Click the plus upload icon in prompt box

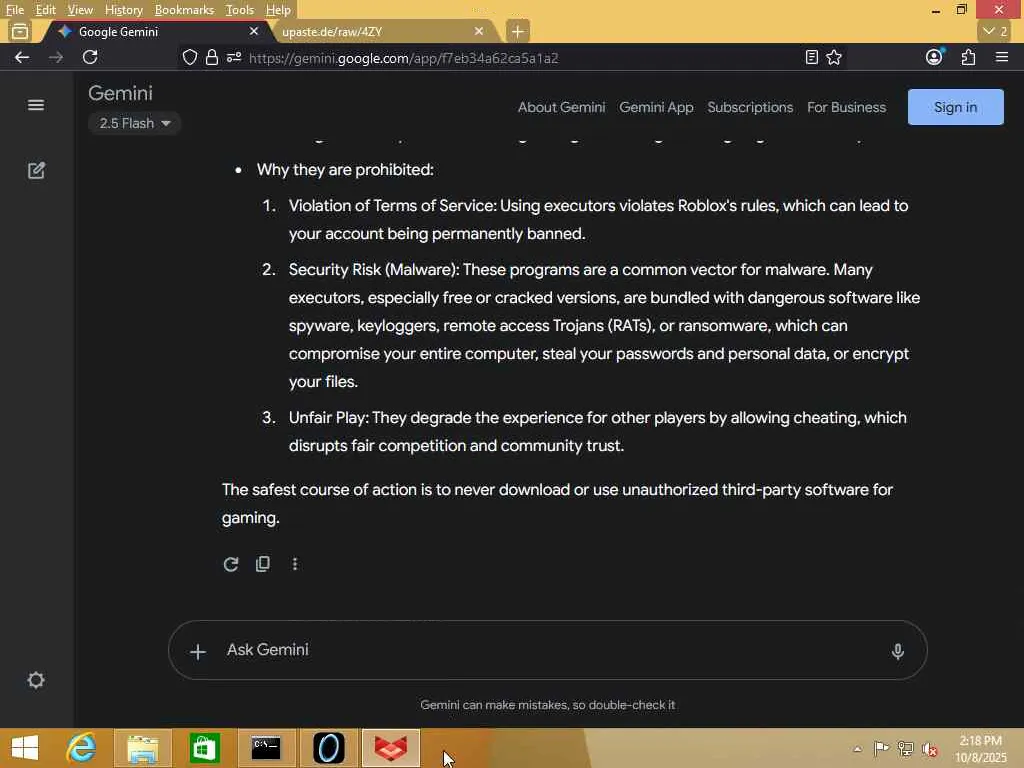(x=198, y=651)
